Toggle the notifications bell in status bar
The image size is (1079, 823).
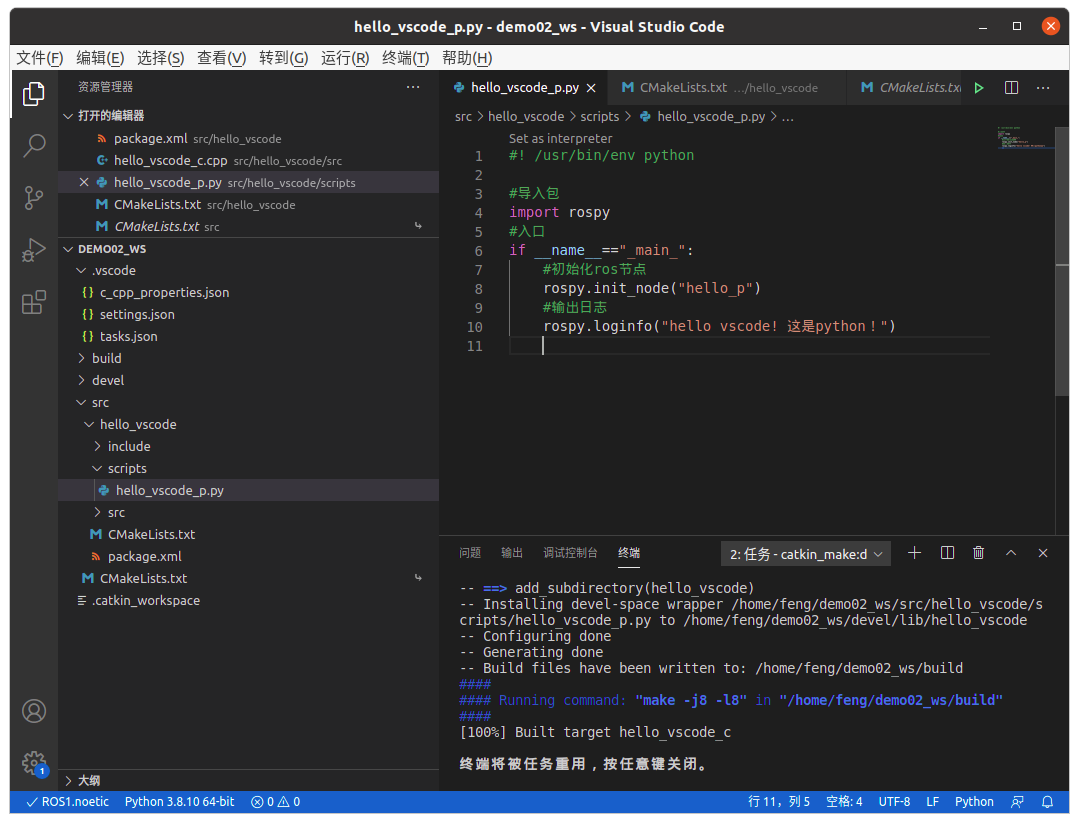click(1046, 801)
